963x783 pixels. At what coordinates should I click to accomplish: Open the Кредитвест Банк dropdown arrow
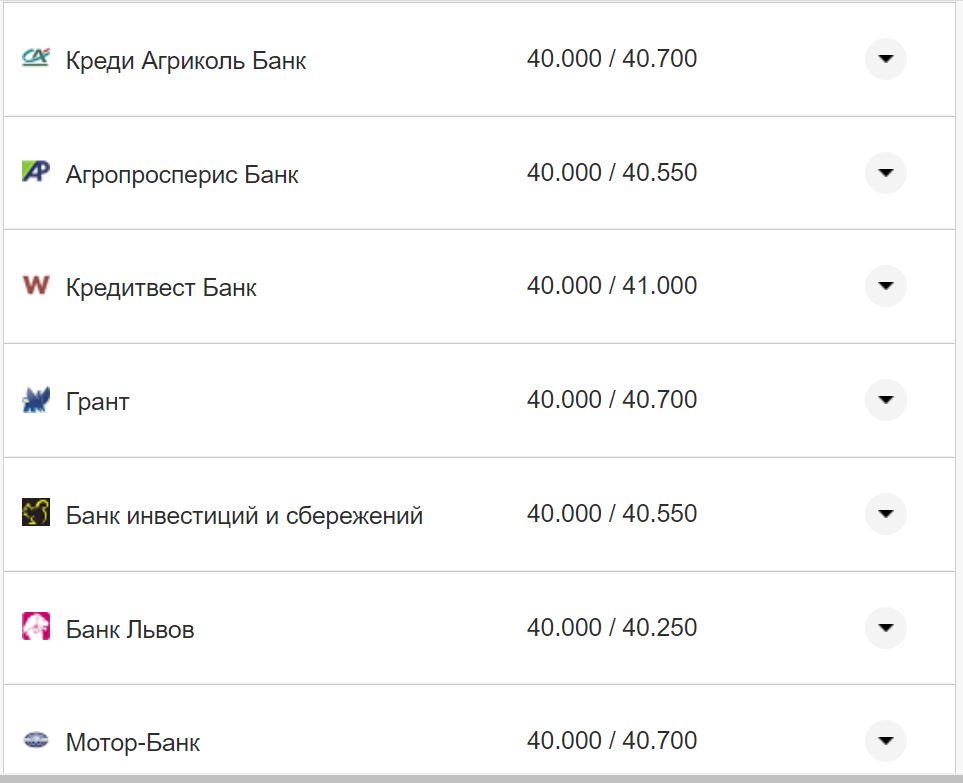884,286
